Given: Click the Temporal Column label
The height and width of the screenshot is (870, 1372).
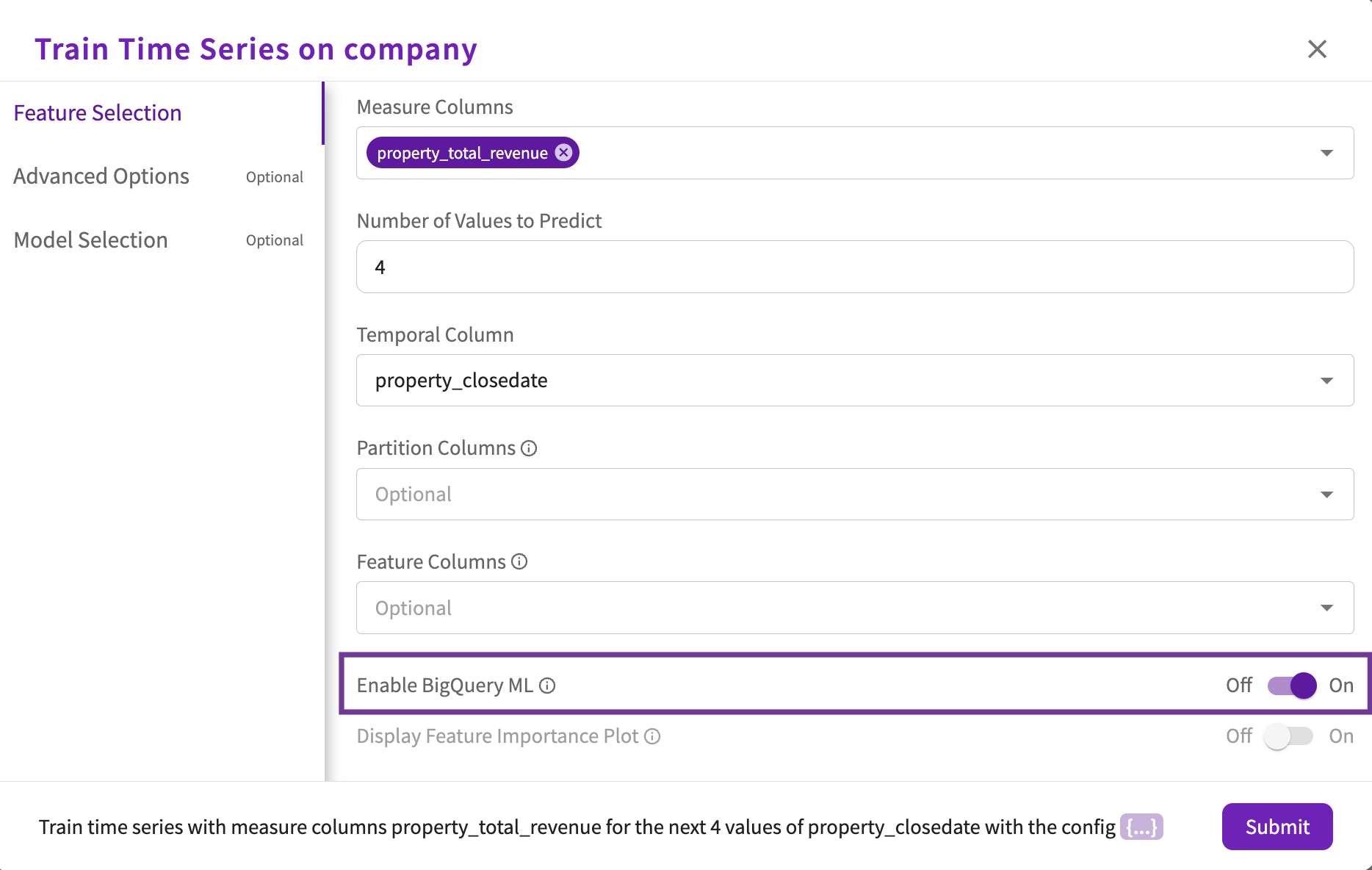Looking at the screenshot, I should [x=436, y=335].
